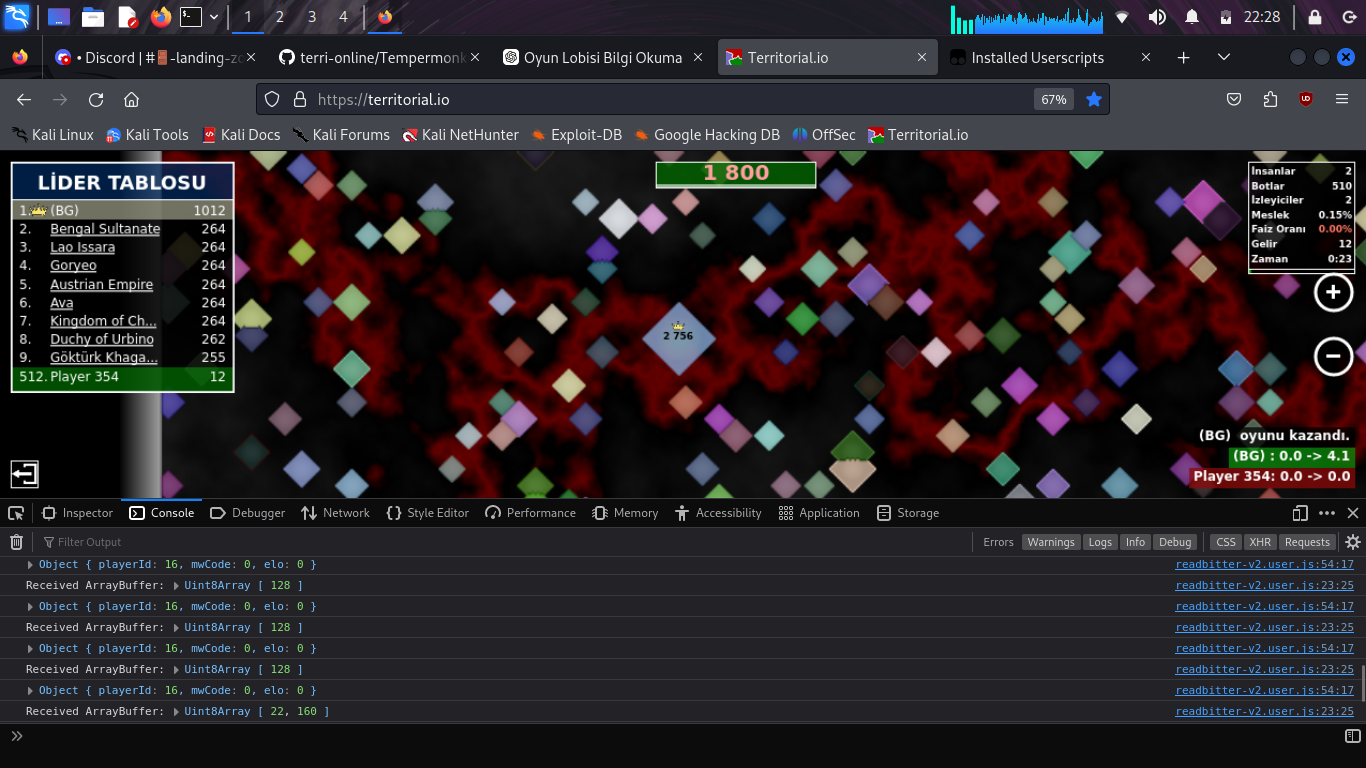
Task: Bookmark star icon in the address bar
Action: [1094, 99]
